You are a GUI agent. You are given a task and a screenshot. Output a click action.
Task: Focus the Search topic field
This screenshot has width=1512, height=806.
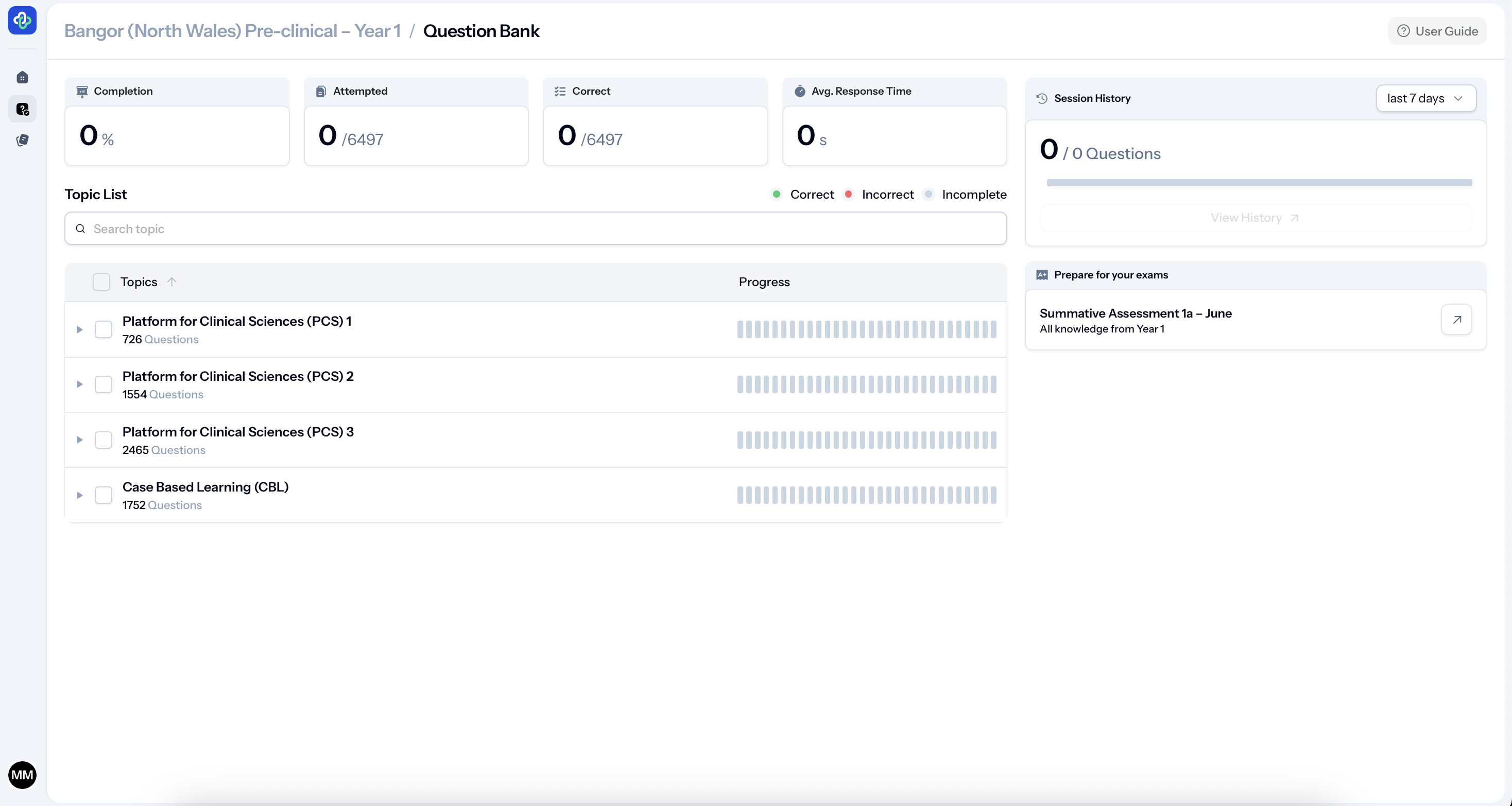(x=535, y=229)
